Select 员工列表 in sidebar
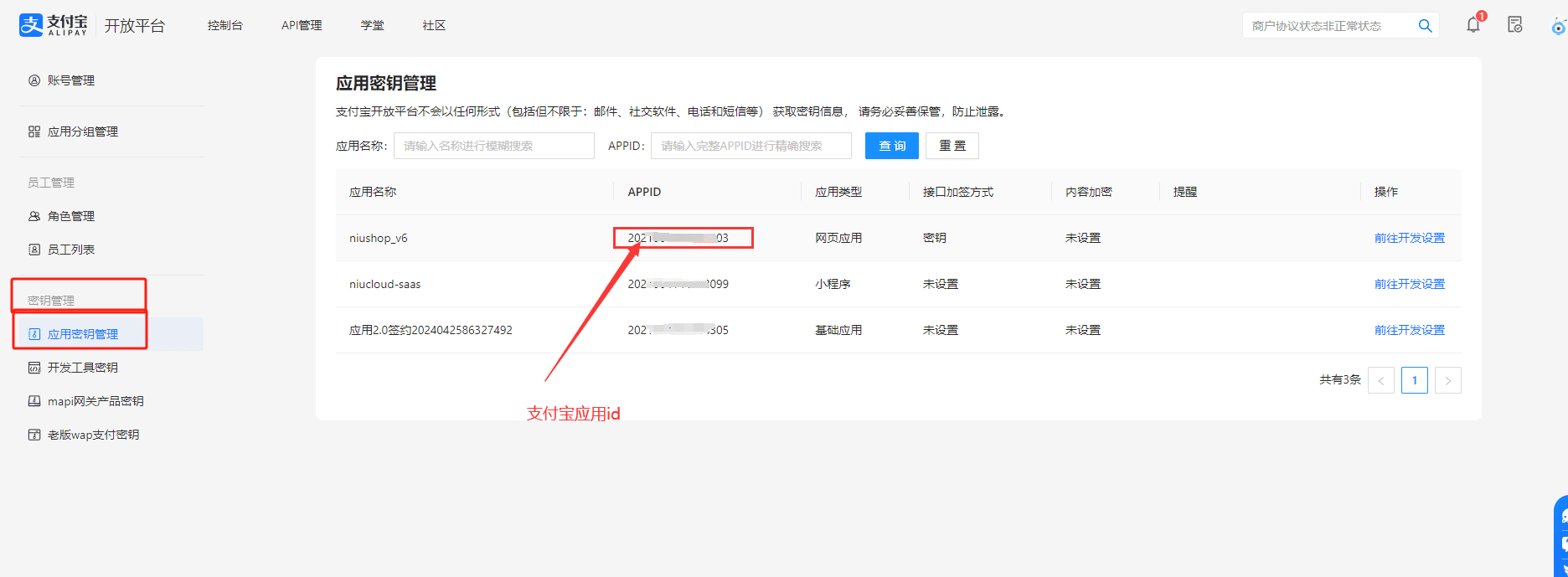The height and width of the screenshot is (577, 1568). click(71, 250)
